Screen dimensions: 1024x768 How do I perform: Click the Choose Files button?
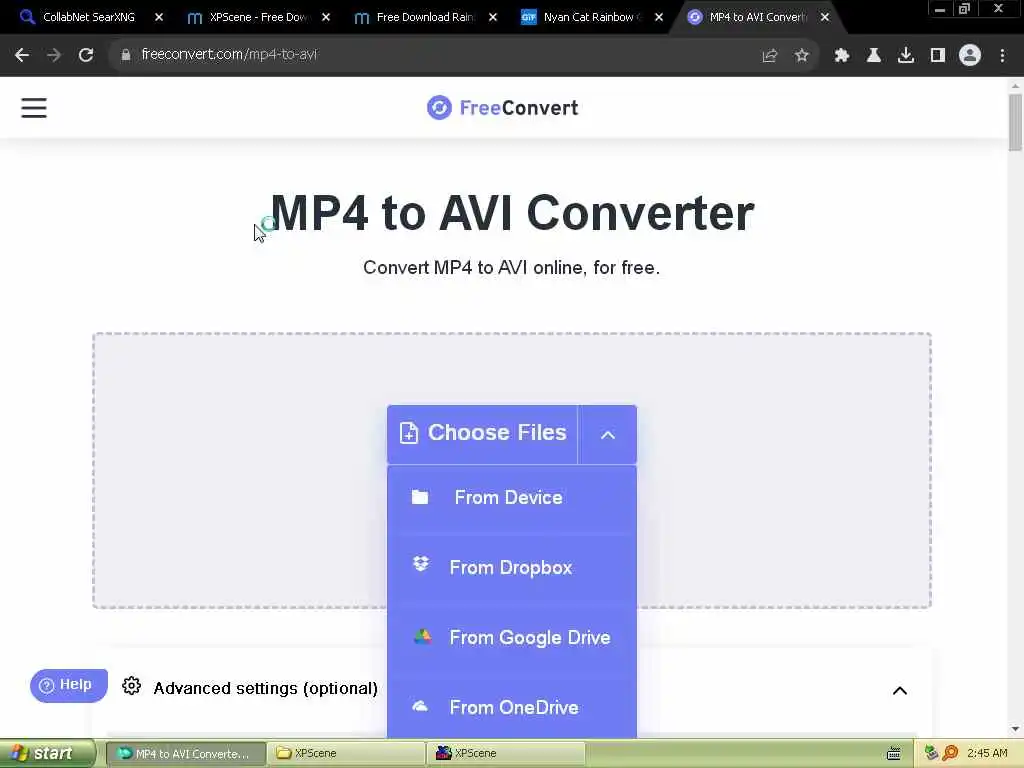coord(483,434)
